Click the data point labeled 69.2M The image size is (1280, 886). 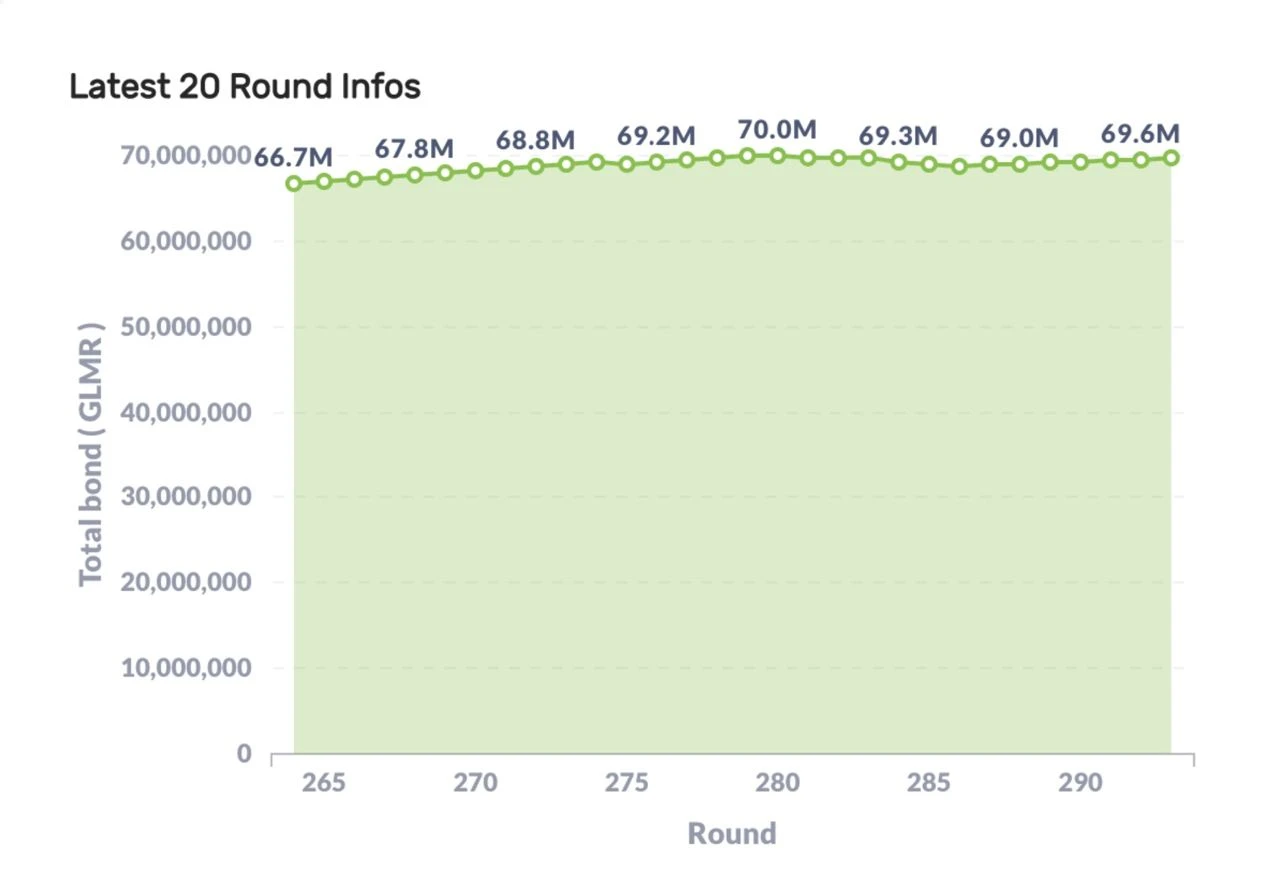coord(657,162)
